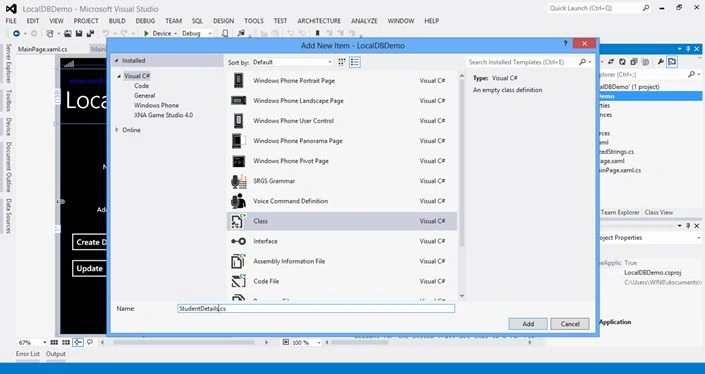The width and height of the screenshot is (705, 374).
Task: Open the TOOLS menu
Action: [x=254, y=21]
